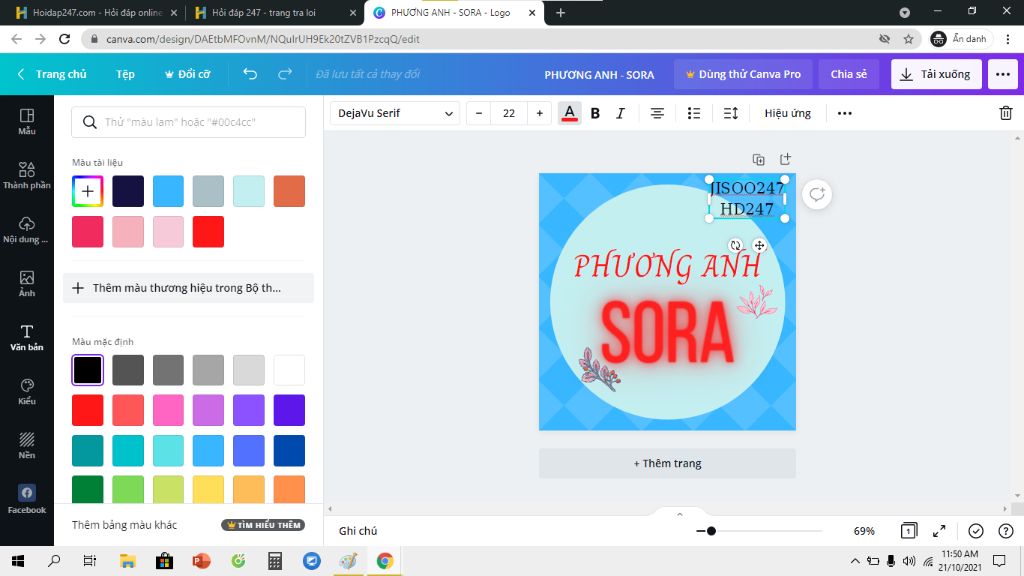Click Thêm màu thương hiệu trong Bộ th...

(188, 288)
